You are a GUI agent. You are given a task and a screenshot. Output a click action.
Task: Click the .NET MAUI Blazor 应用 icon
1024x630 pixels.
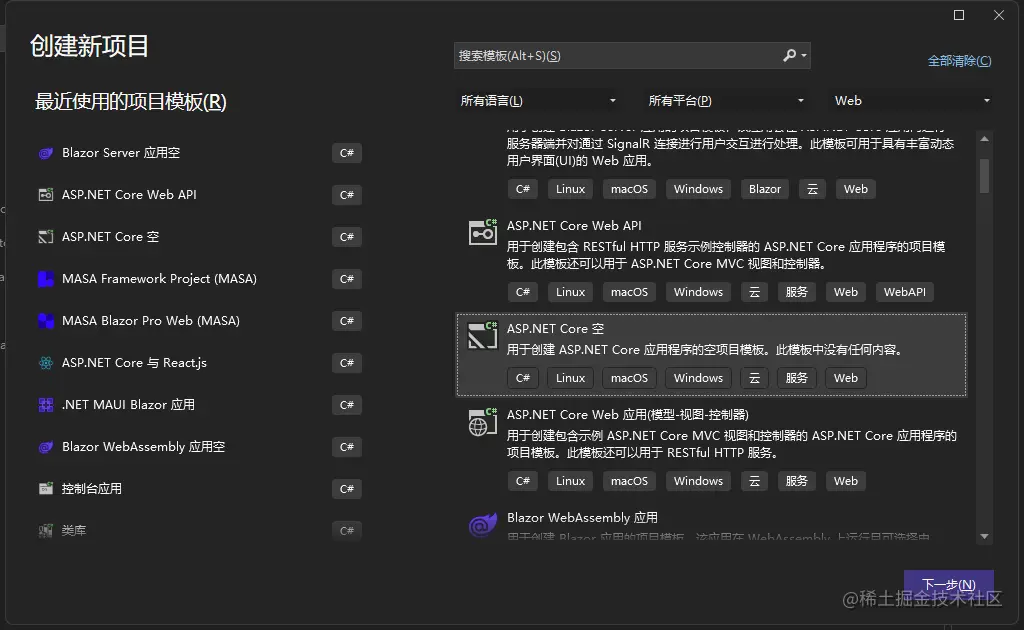[x=46, y=405]
